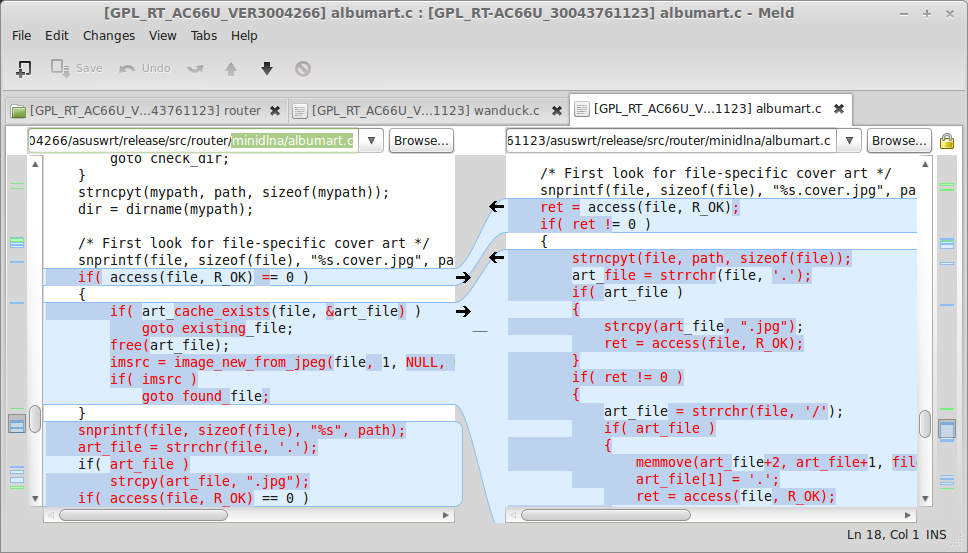The height and width of the screenshot is (553, 968).
Task: Click 'goto existing_file;' in left pane
Action: pos(218,328)
